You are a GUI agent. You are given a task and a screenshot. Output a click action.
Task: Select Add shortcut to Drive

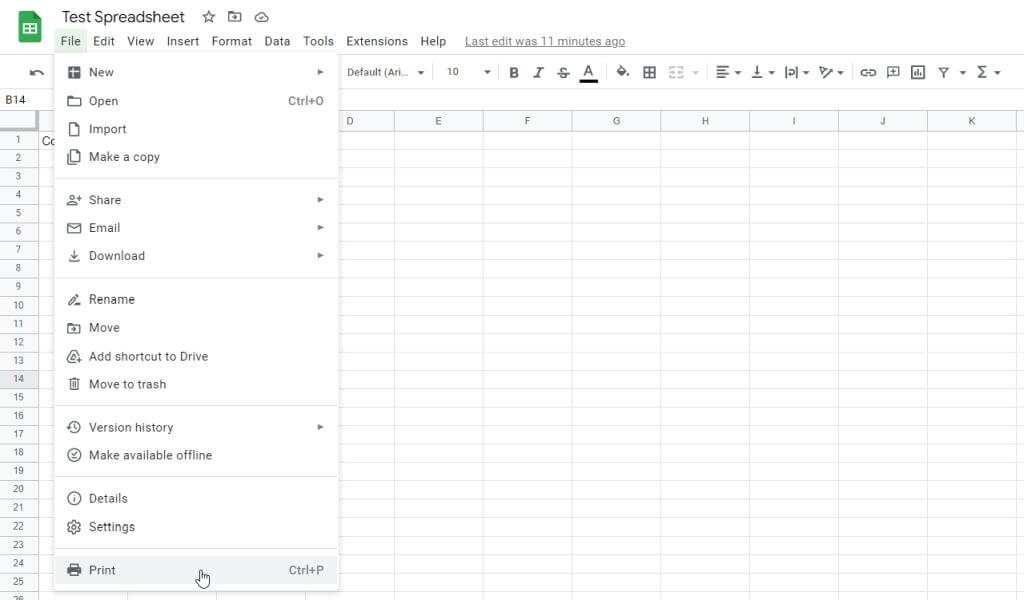click(x=196, y=356)
